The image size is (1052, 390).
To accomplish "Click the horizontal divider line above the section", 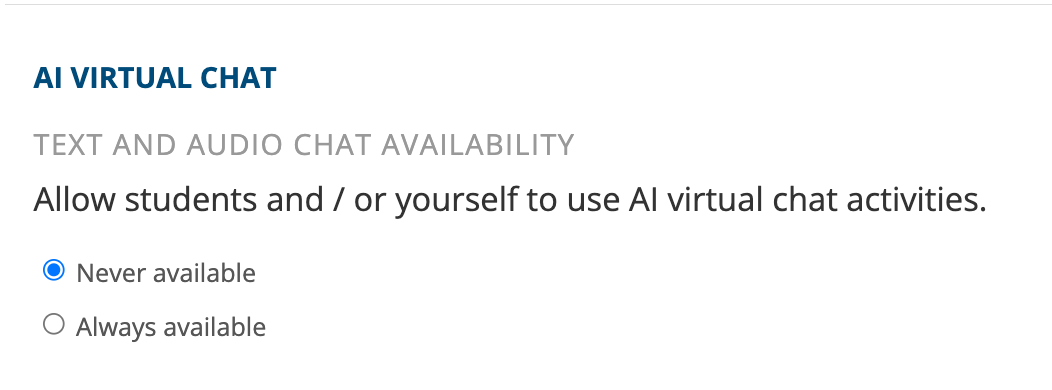I will coord(526,5).
